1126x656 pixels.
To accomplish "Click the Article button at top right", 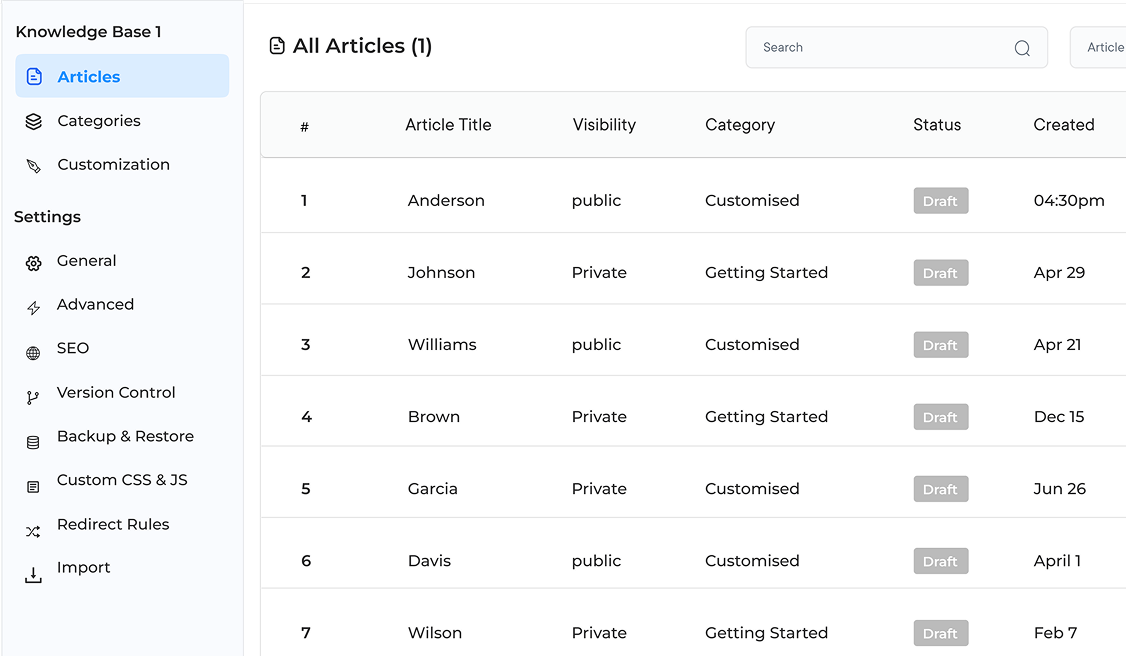I will tap(1098, 47).
